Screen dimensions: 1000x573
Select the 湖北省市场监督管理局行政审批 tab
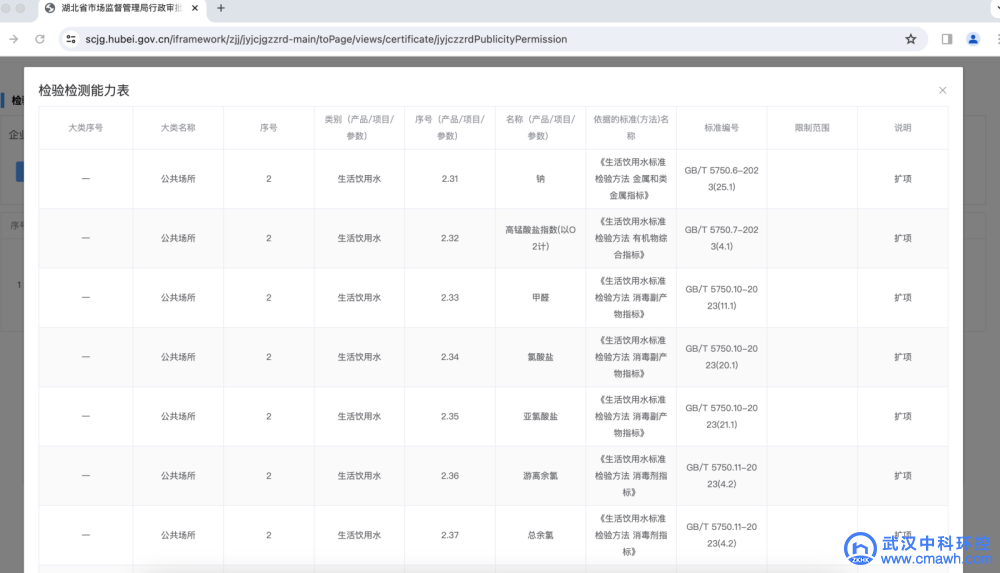click(121, 8)
